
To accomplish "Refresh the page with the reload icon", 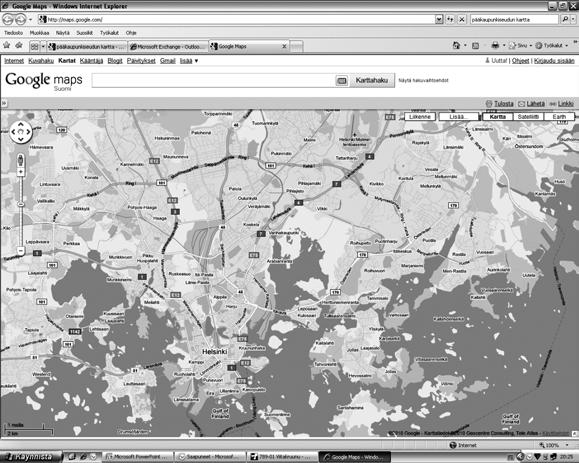I will (450, 19).
